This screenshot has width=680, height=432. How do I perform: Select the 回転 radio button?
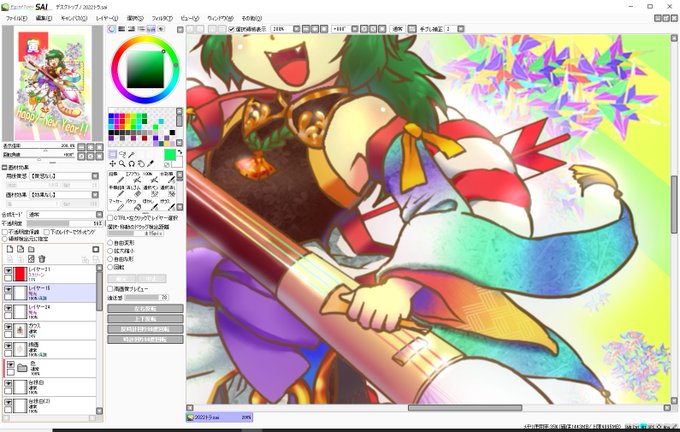[110, 267]
